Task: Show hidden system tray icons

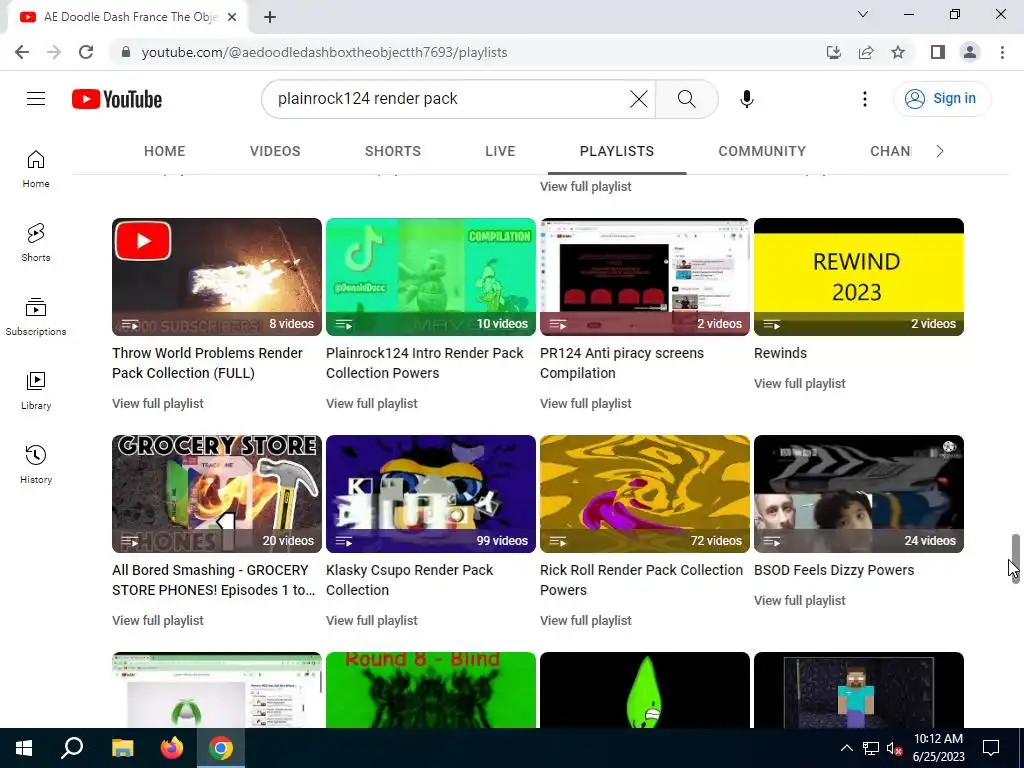Action: [x=846, y=748]
